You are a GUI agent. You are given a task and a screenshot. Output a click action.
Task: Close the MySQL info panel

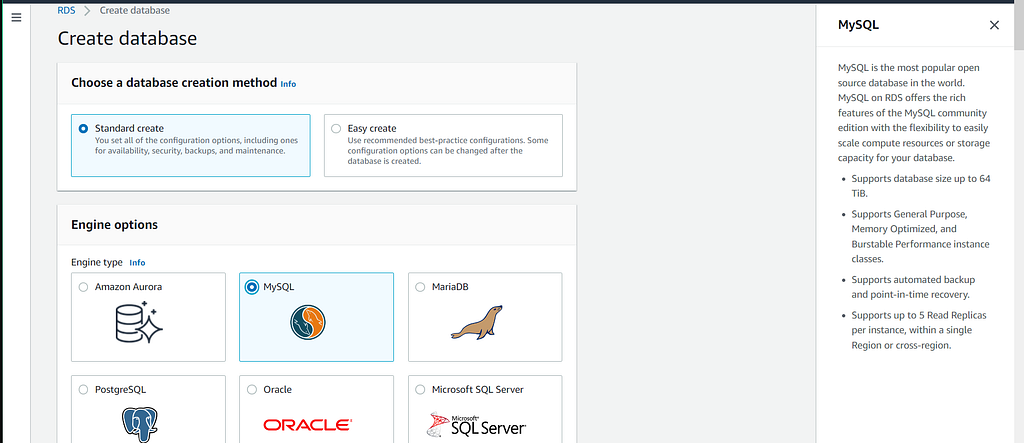coord(994,25)
